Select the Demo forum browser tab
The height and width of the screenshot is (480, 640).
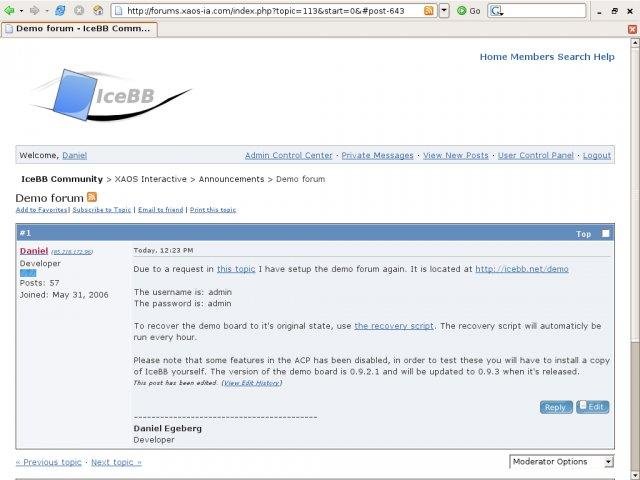point(79,29)
